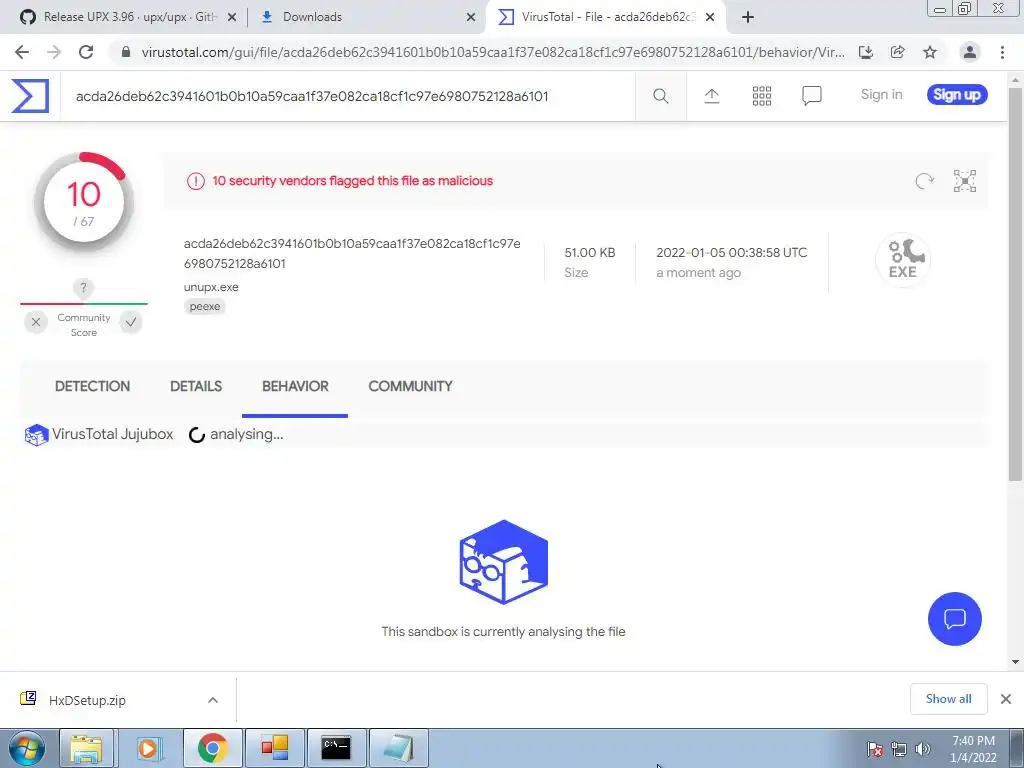Screen dimensions: 1024x768
Task: Click the hash search input field
Action: 347,97
